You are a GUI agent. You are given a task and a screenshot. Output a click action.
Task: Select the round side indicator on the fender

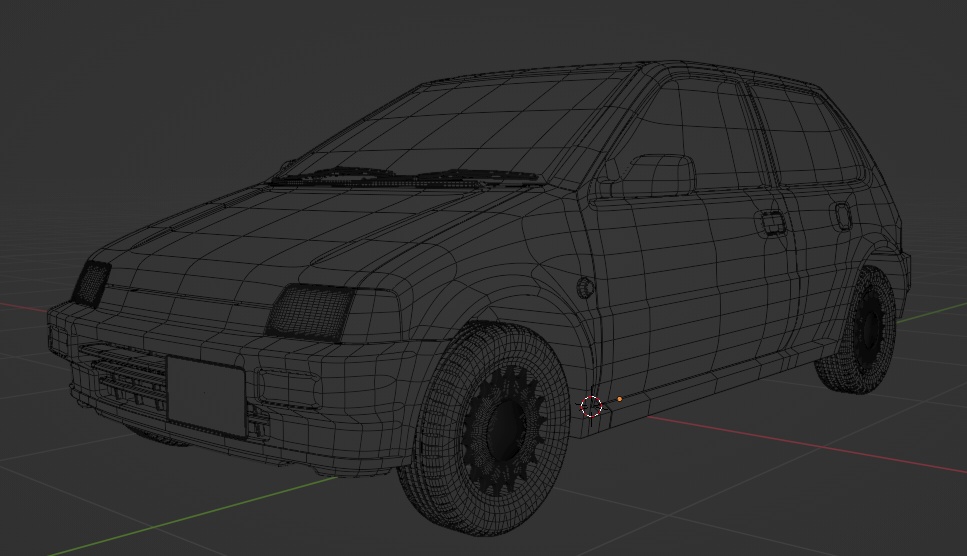(584, 287)
